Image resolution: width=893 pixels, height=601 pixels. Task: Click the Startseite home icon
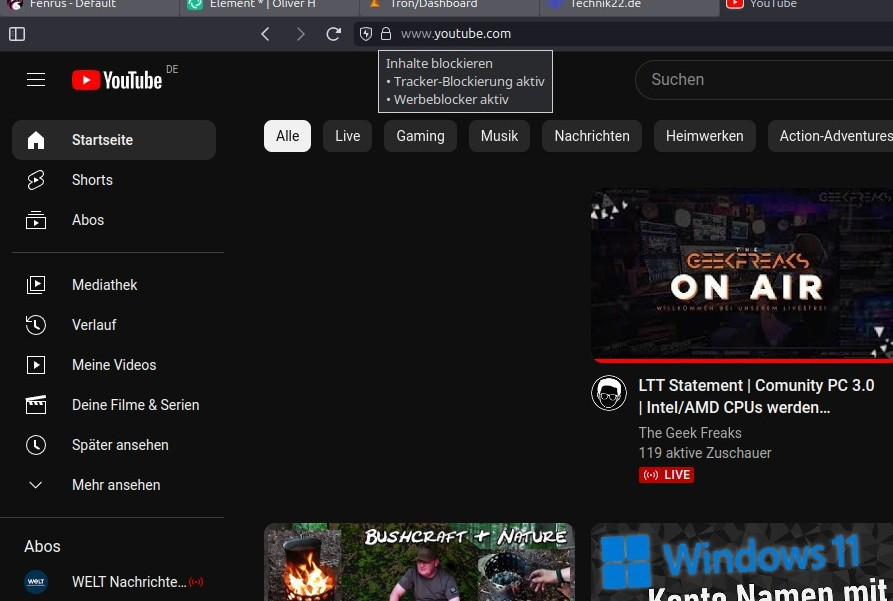(x=36, y=140)
